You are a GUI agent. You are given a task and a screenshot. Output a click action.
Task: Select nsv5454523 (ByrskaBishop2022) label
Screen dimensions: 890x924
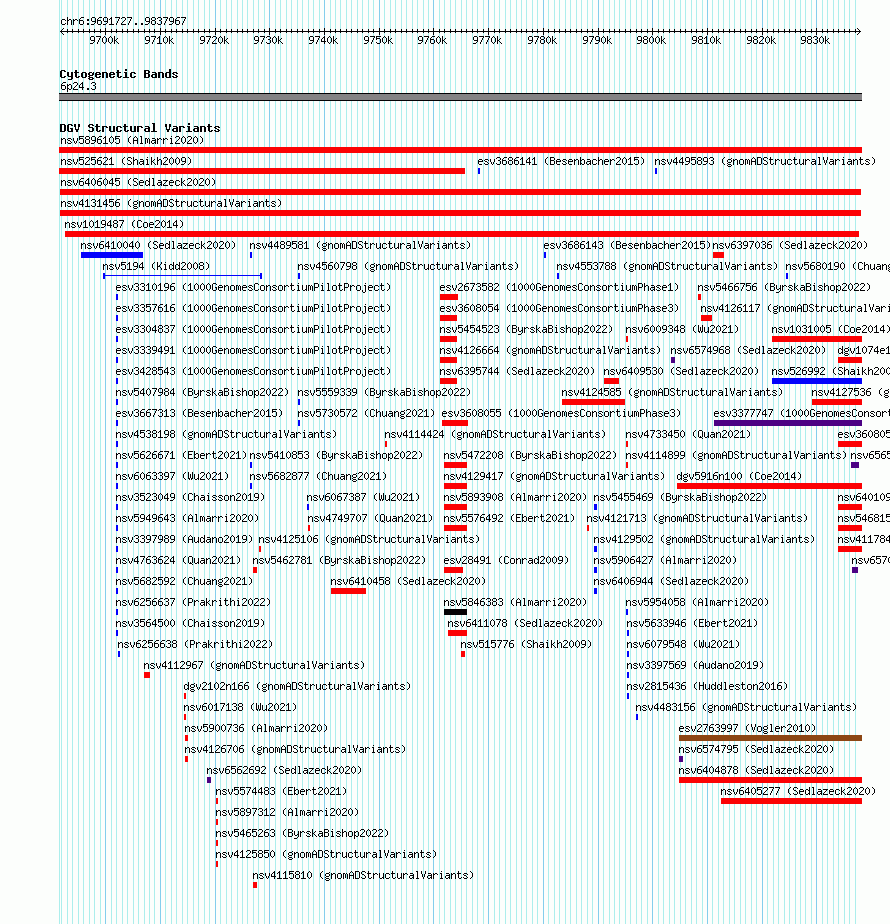[x=526, y=329]
